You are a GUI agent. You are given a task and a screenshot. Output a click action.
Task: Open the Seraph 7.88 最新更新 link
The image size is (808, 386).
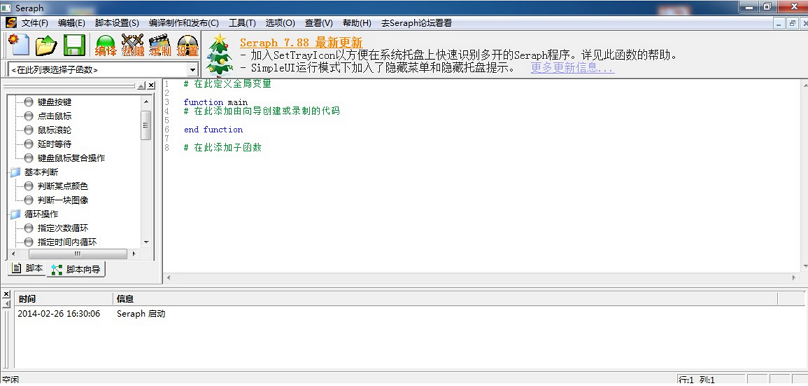click(301, 43)
